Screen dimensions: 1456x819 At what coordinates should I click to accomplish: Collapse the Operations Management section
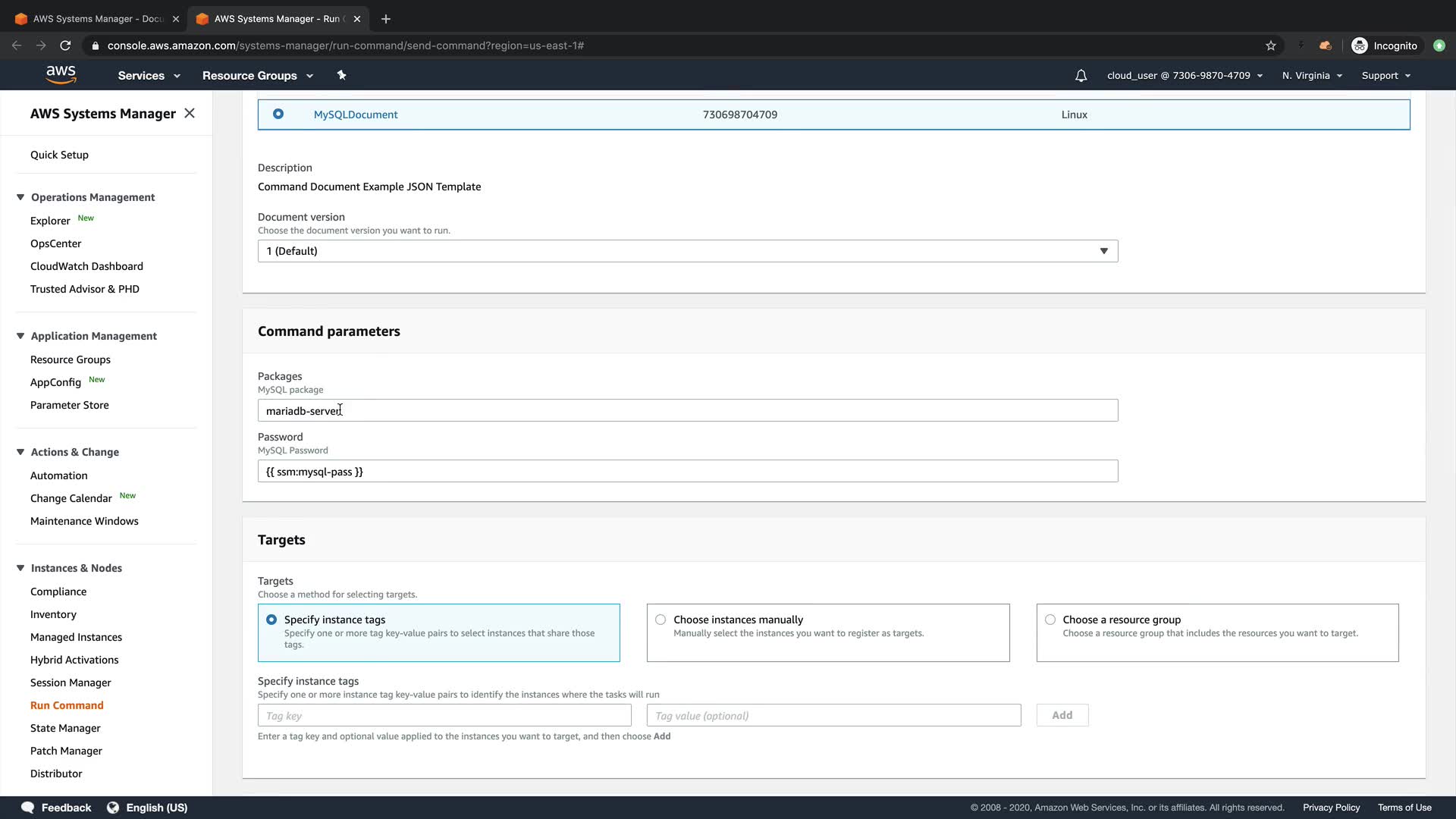(x=20, y=197)
